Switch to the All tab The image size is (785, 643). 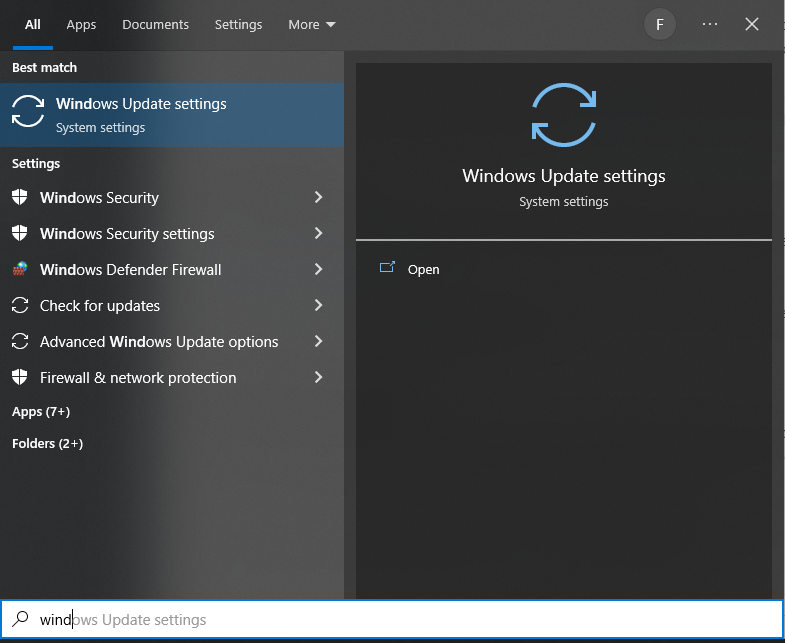pyautogui.click(x=33, y=25)
